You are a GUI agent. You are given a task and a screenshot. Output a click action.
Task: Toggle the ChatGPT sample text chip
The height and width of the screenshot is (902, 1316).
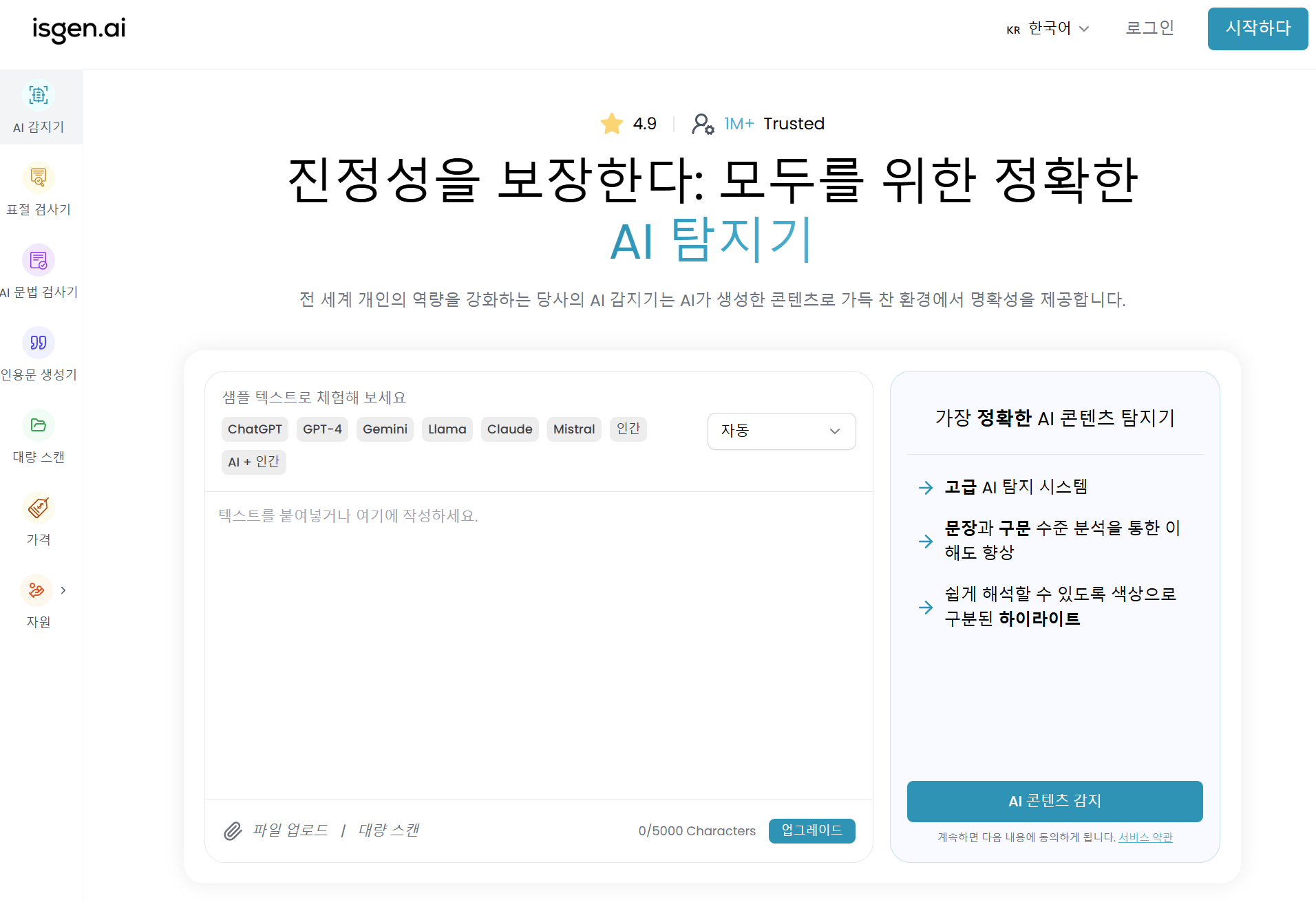pyautogui.click(x=255, y=429)
